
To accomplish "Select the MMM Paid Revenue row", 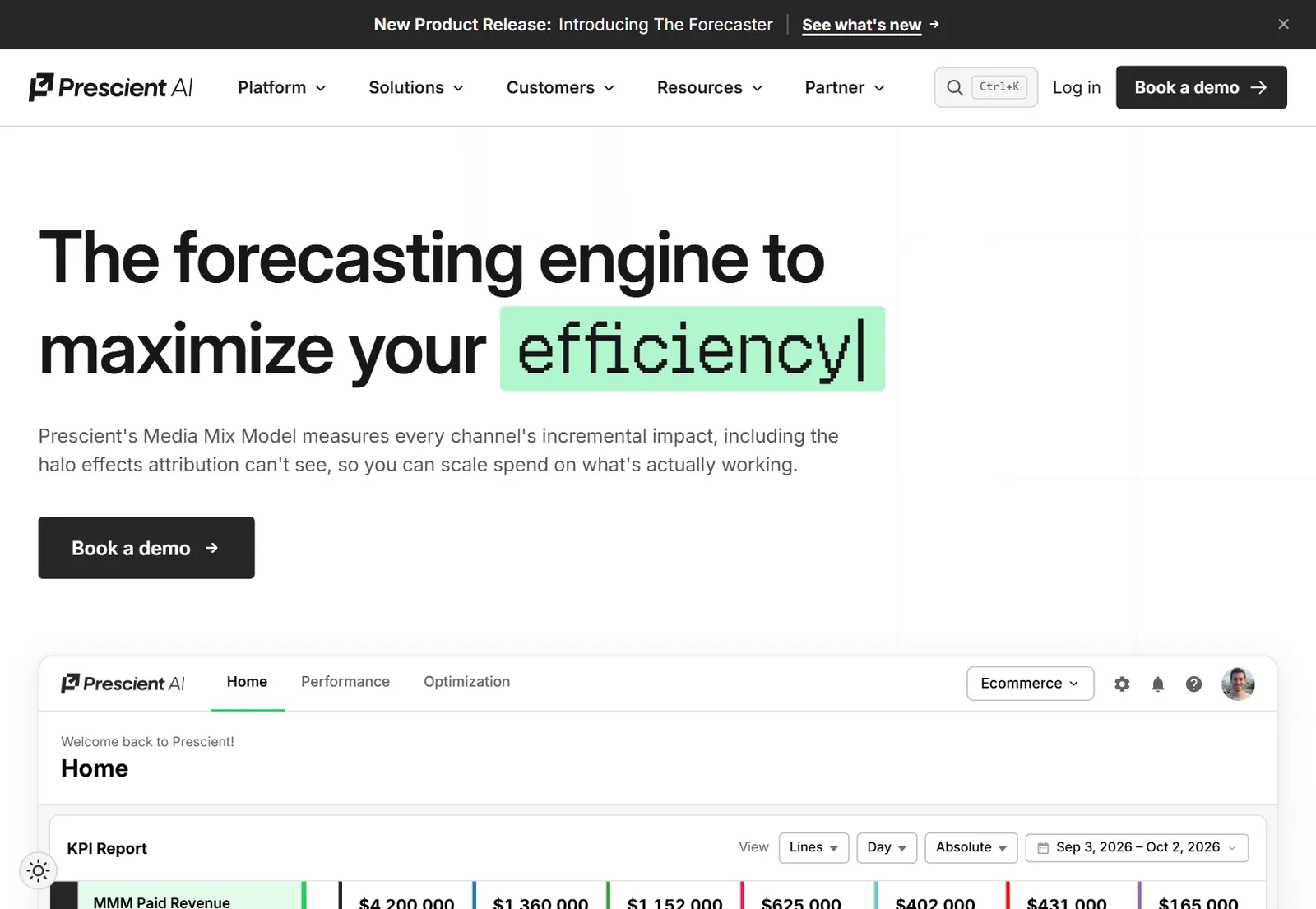I will pos(178,895).
